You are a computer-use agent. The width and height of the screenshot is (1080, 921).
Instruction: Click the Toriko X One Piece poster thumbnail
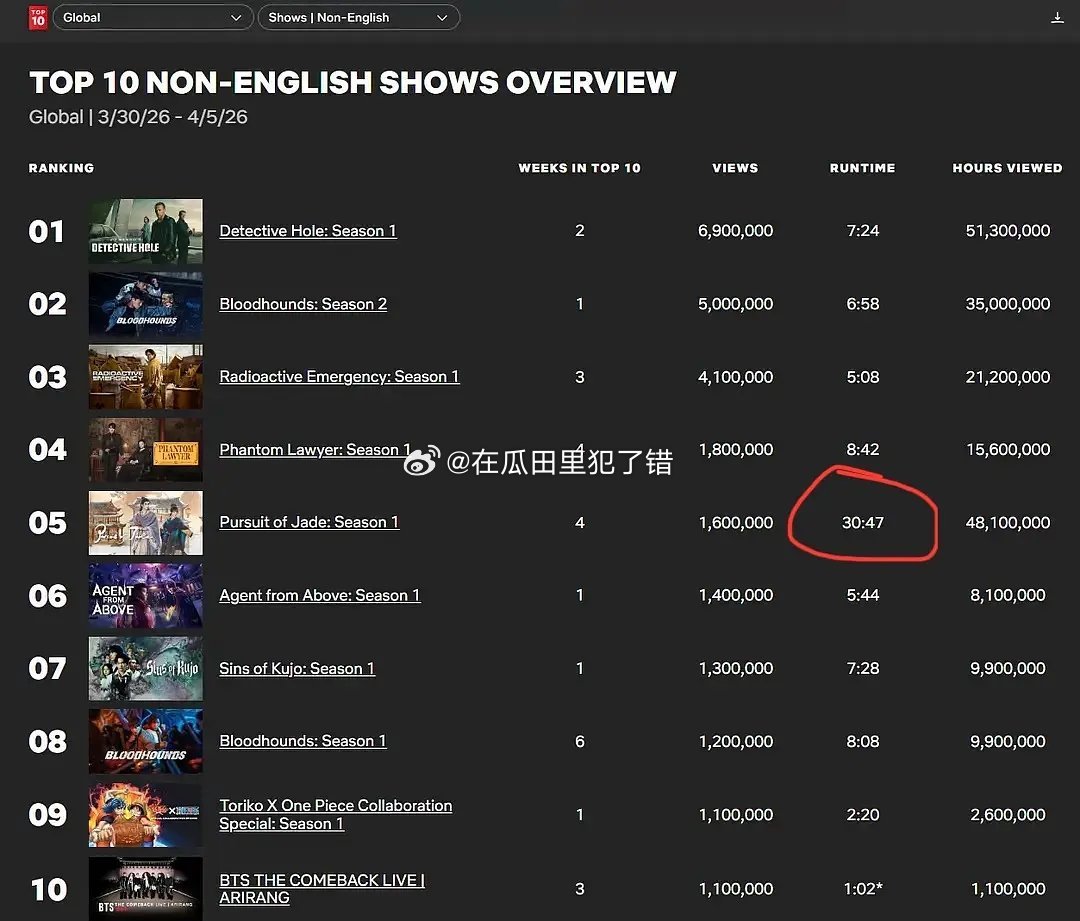point(145,815)
